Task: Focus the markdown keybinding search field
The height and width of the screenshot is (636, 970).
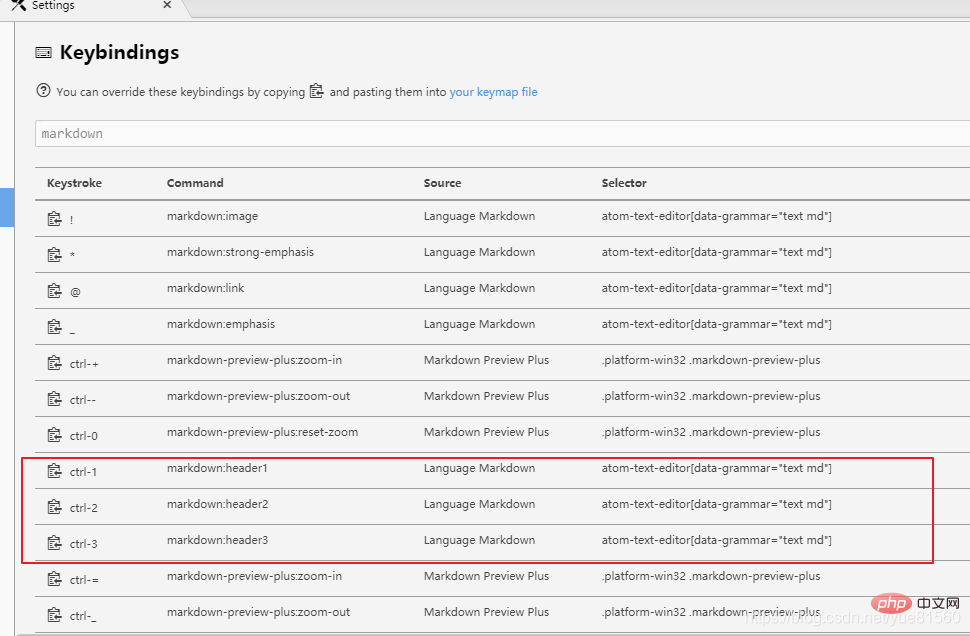Action: [502, 134]
